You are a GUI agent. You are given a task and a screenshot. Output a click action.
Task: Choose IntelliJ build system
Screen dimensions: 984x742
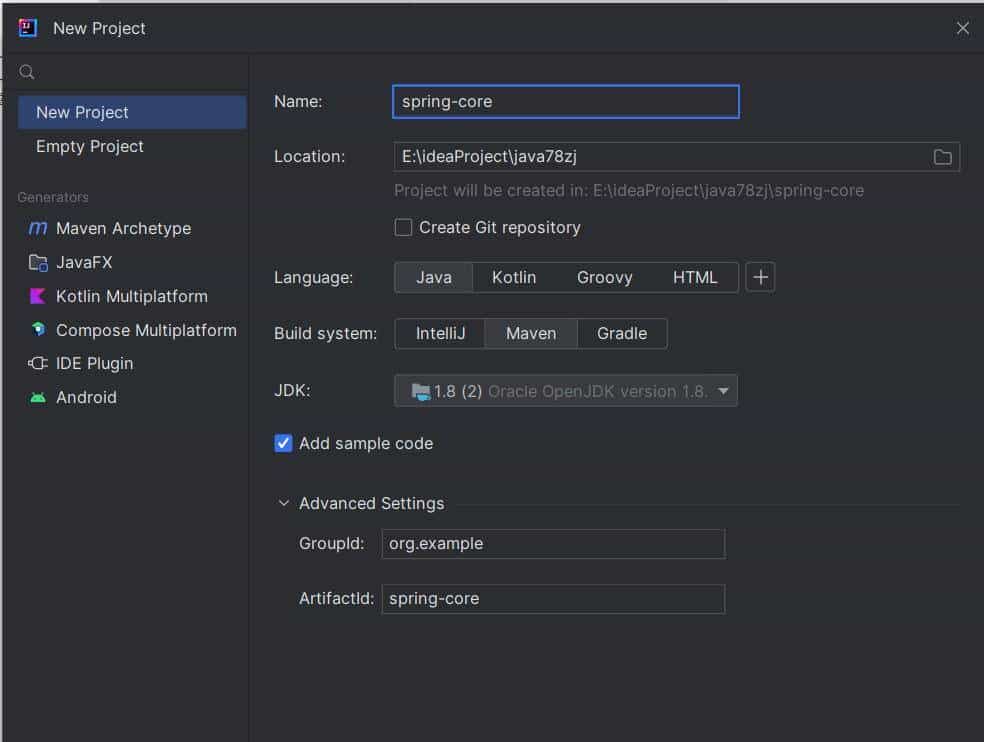[x=440, y=334]
